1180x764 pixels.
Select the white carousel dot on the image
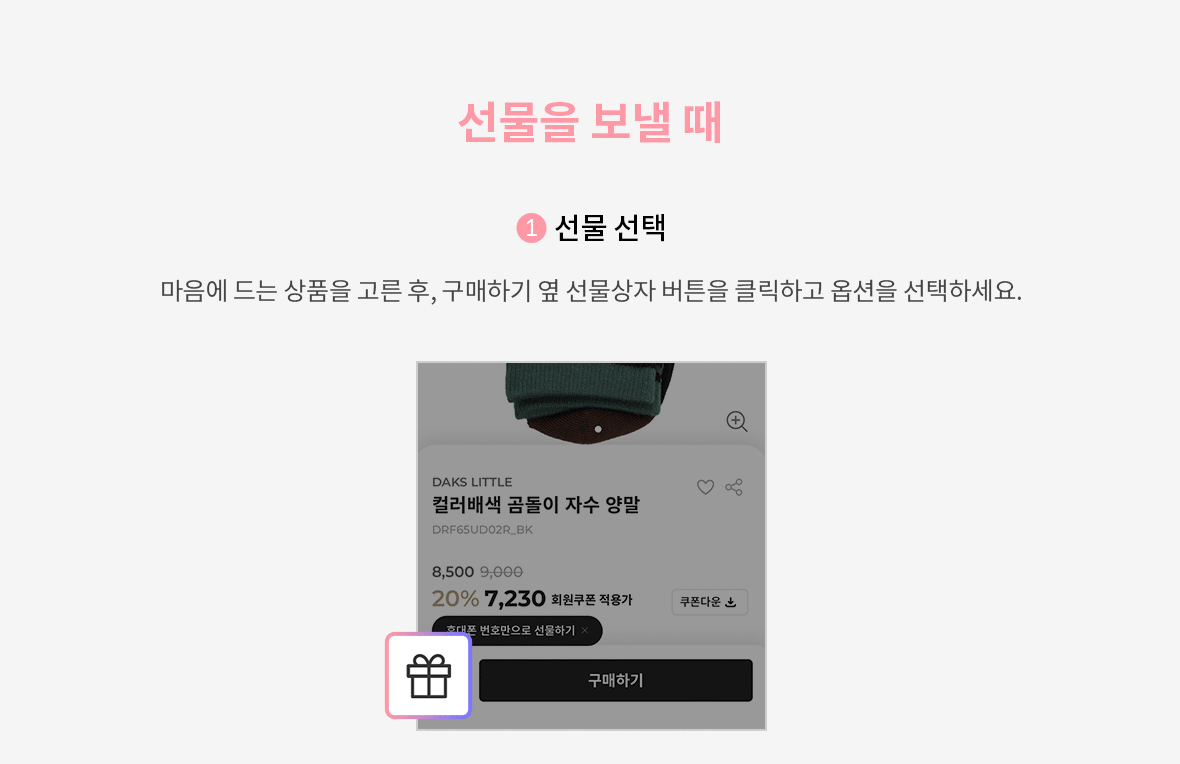(598, 429)
